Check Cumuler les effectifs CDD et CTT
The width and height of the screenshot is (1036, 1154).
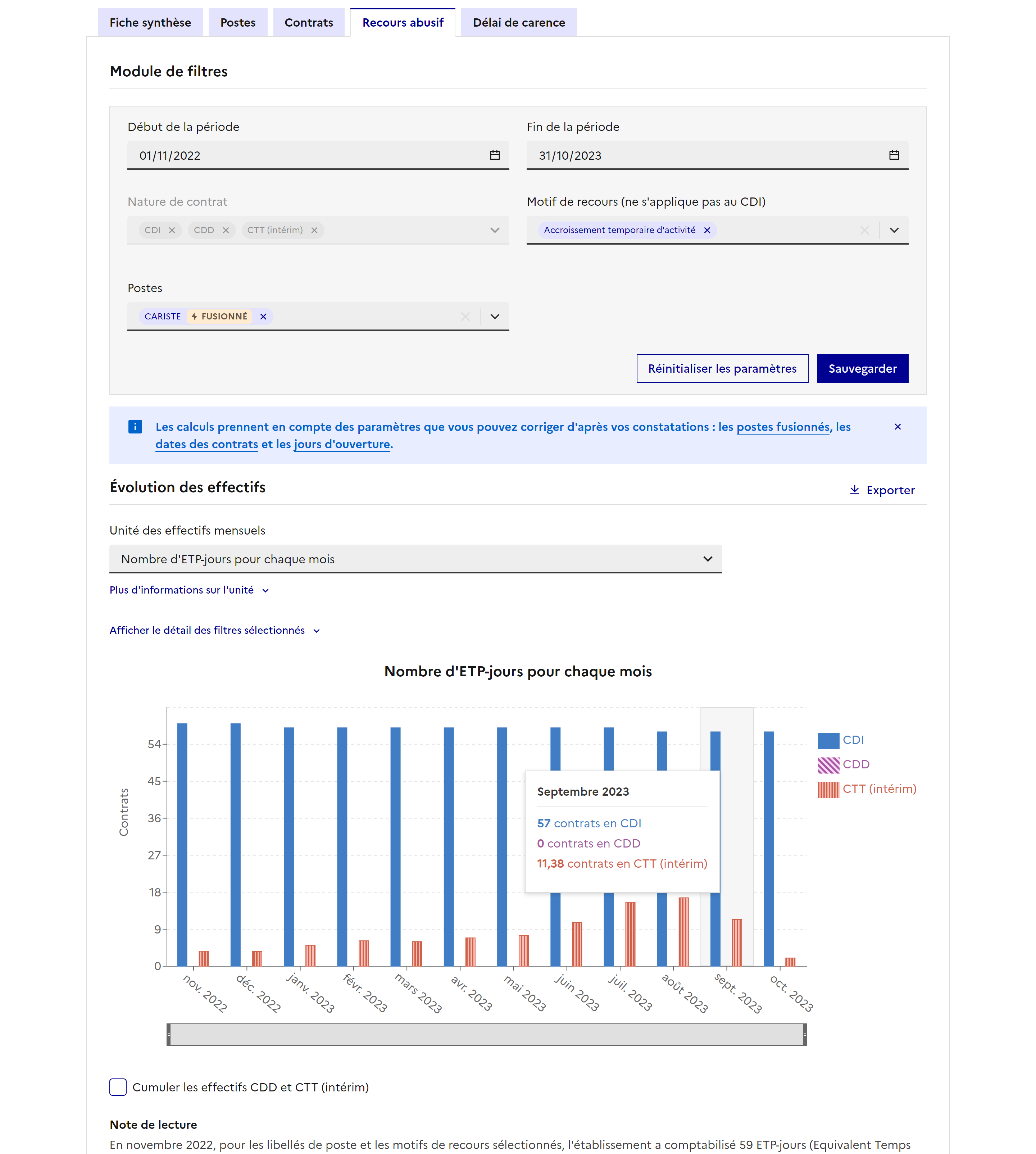click(x=118, y=1087)
